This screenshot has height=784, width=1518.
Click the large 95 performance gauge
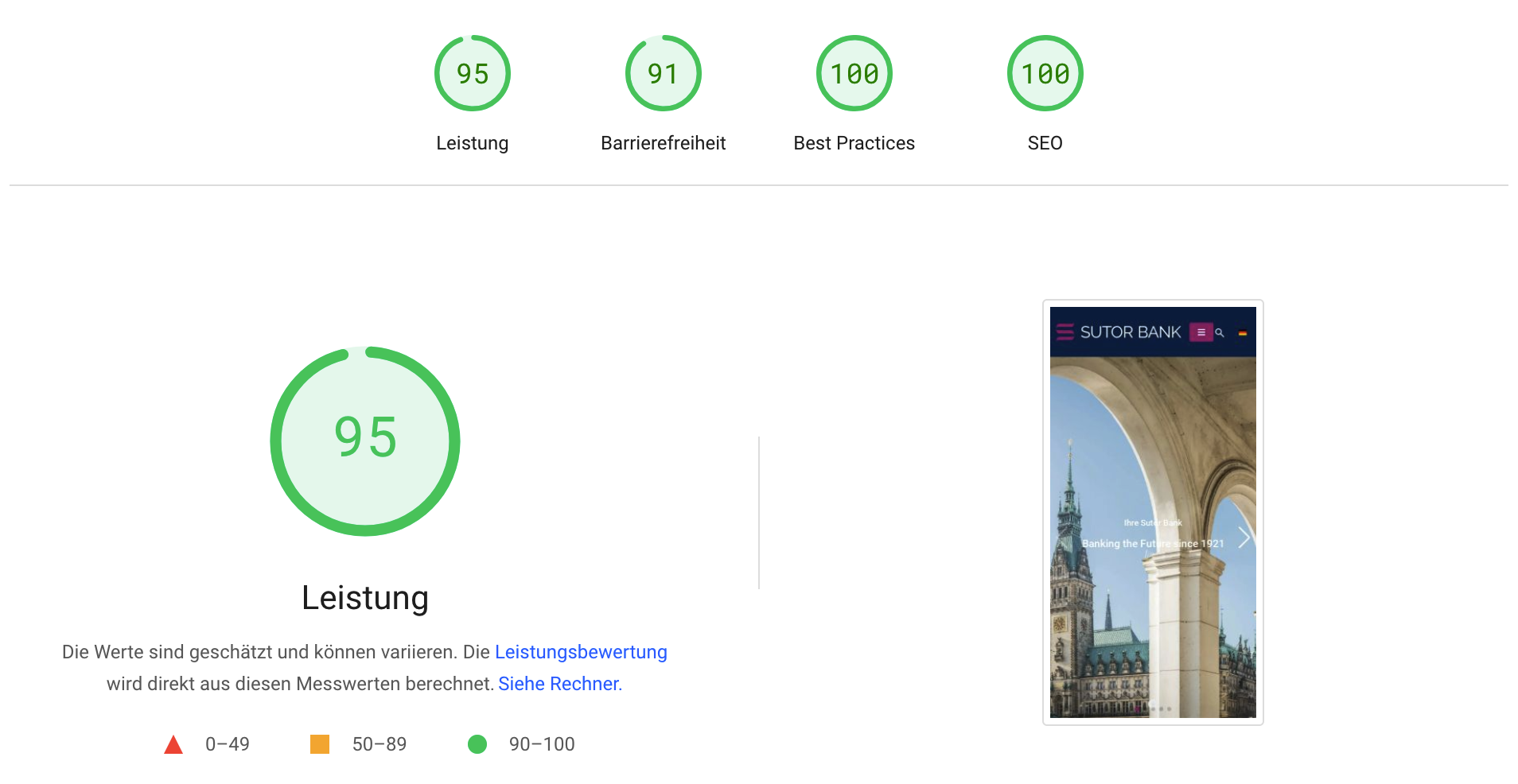tap(365, 441)
